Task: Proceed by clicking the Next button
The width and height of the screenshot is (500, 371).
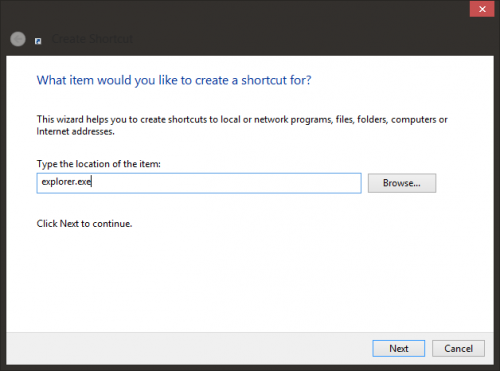Action: tap(398, 348)
